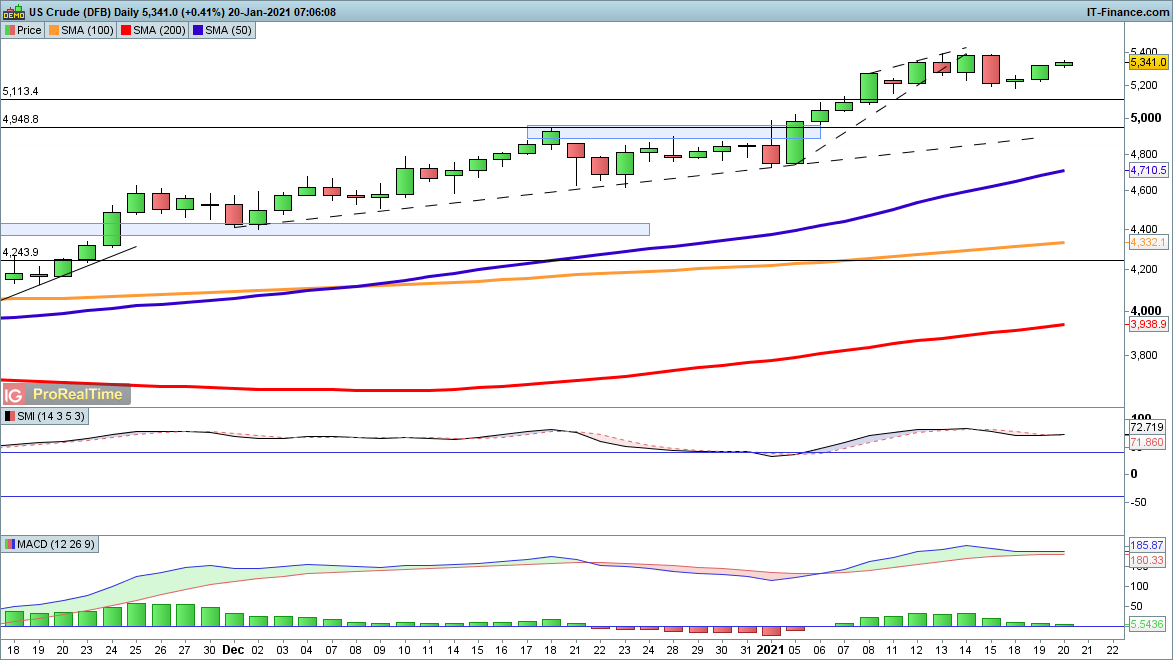Select the SMA (200) indicator label
Screen dimensions: 1173x660
tap(155, 30)
